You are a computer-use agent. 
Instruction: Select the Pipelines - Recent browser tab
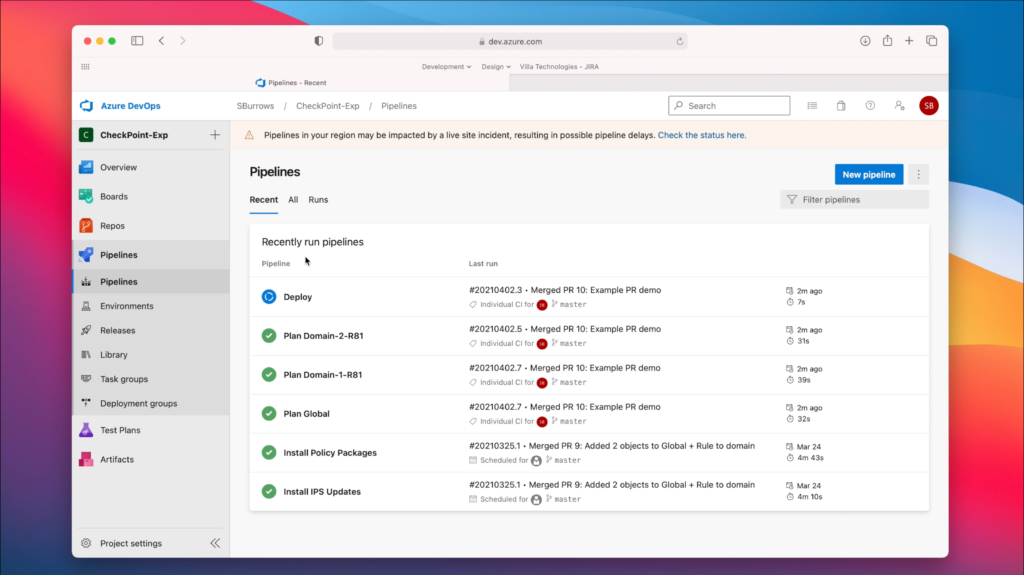[x=291, y=83]
